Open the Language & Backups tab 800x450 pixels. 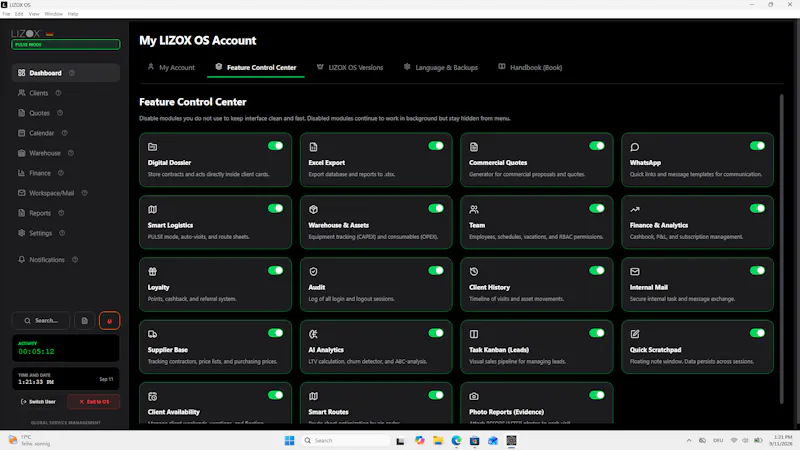[441, 67]
